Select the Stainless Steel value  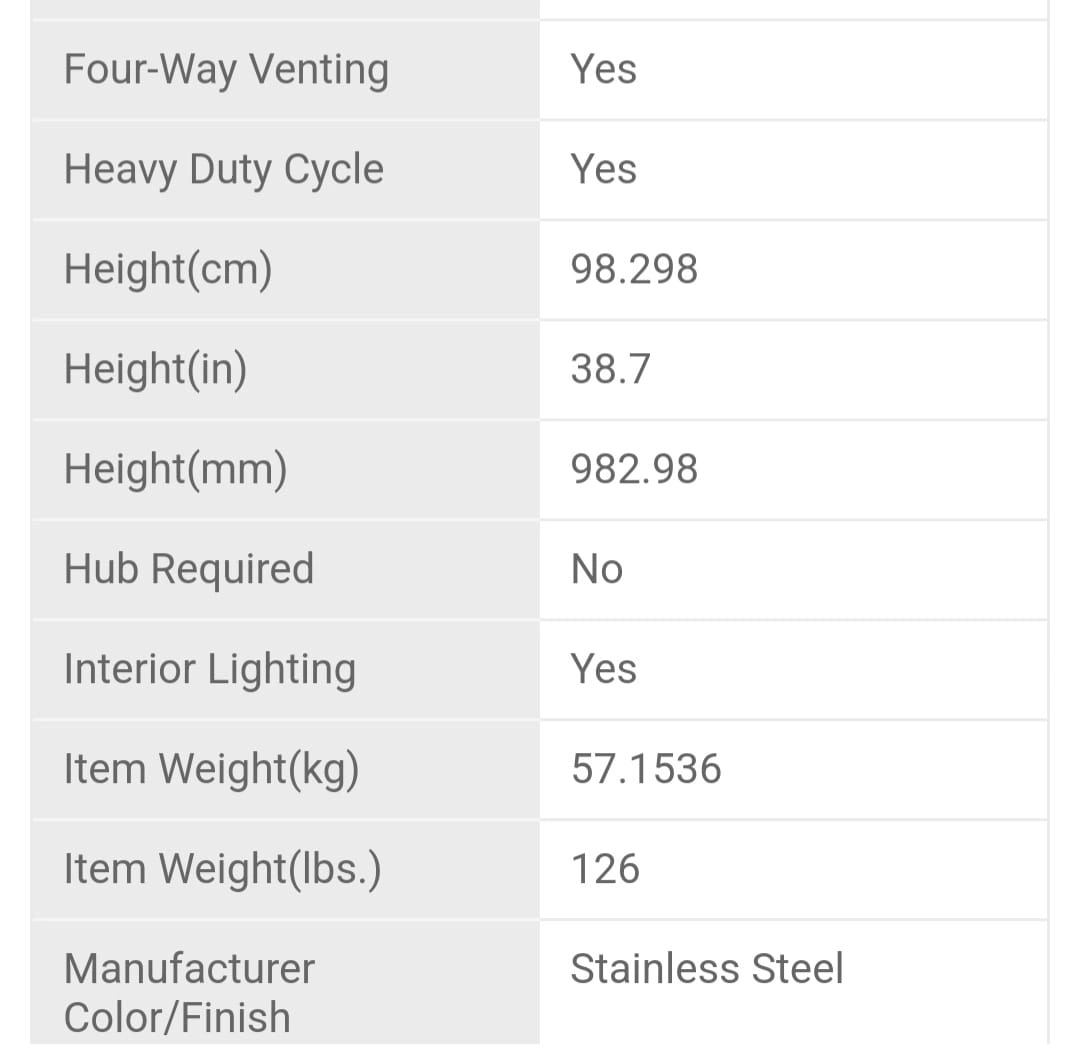click(707, 969)
